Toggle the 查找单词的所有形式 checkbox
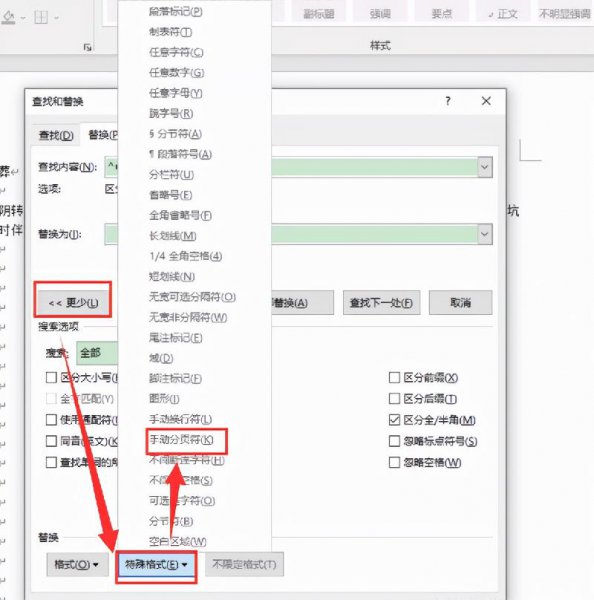The image size is (594, 600). (x=51, y=462)
